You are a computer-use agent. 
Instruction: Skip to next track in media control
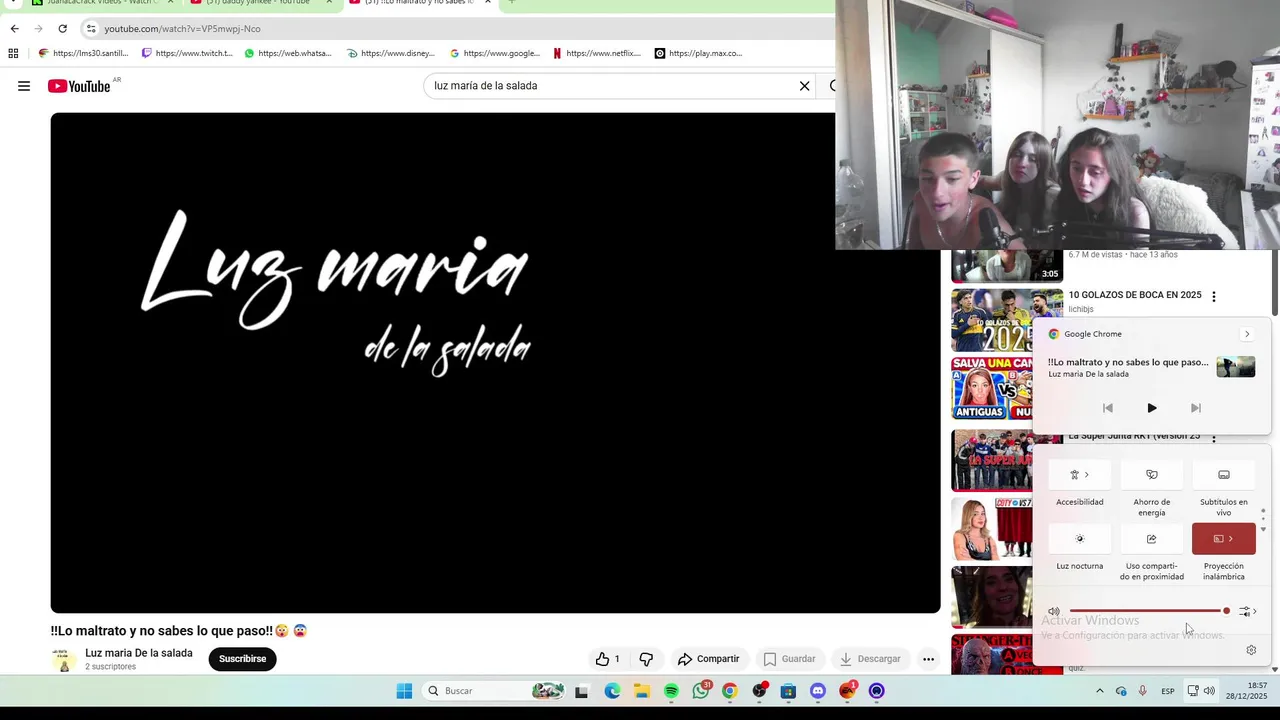[x=1196, y=408]
